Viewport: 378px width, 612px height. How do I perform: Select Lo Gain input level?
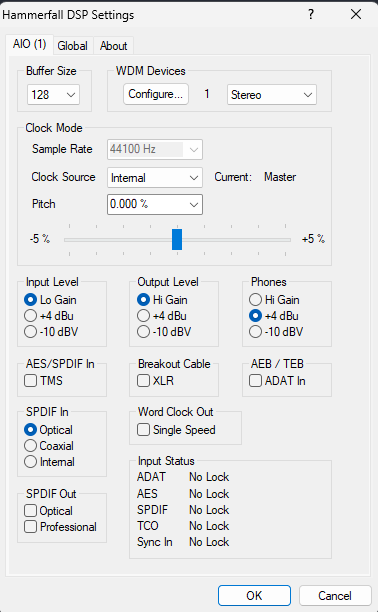click(x=50, y=300)
